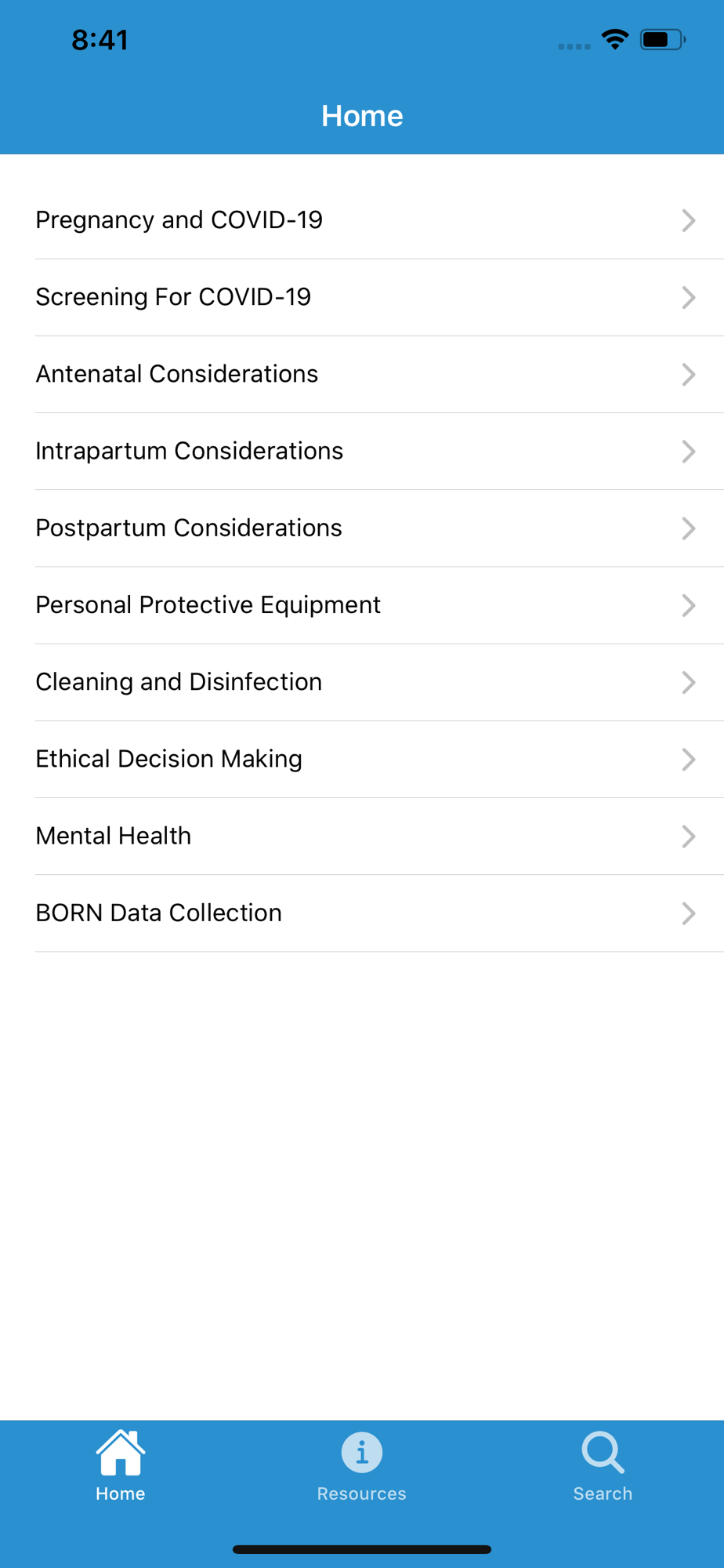Image resolution: width=724 pixels, height=1568 pixels.
Task: Tap the Search magnifier icon
Action: point(603,1453)
